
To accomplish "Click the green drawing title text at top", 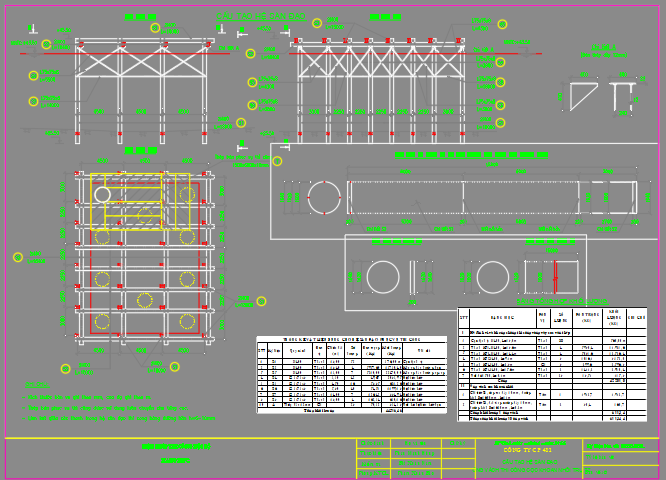I will tap(261, 17).
